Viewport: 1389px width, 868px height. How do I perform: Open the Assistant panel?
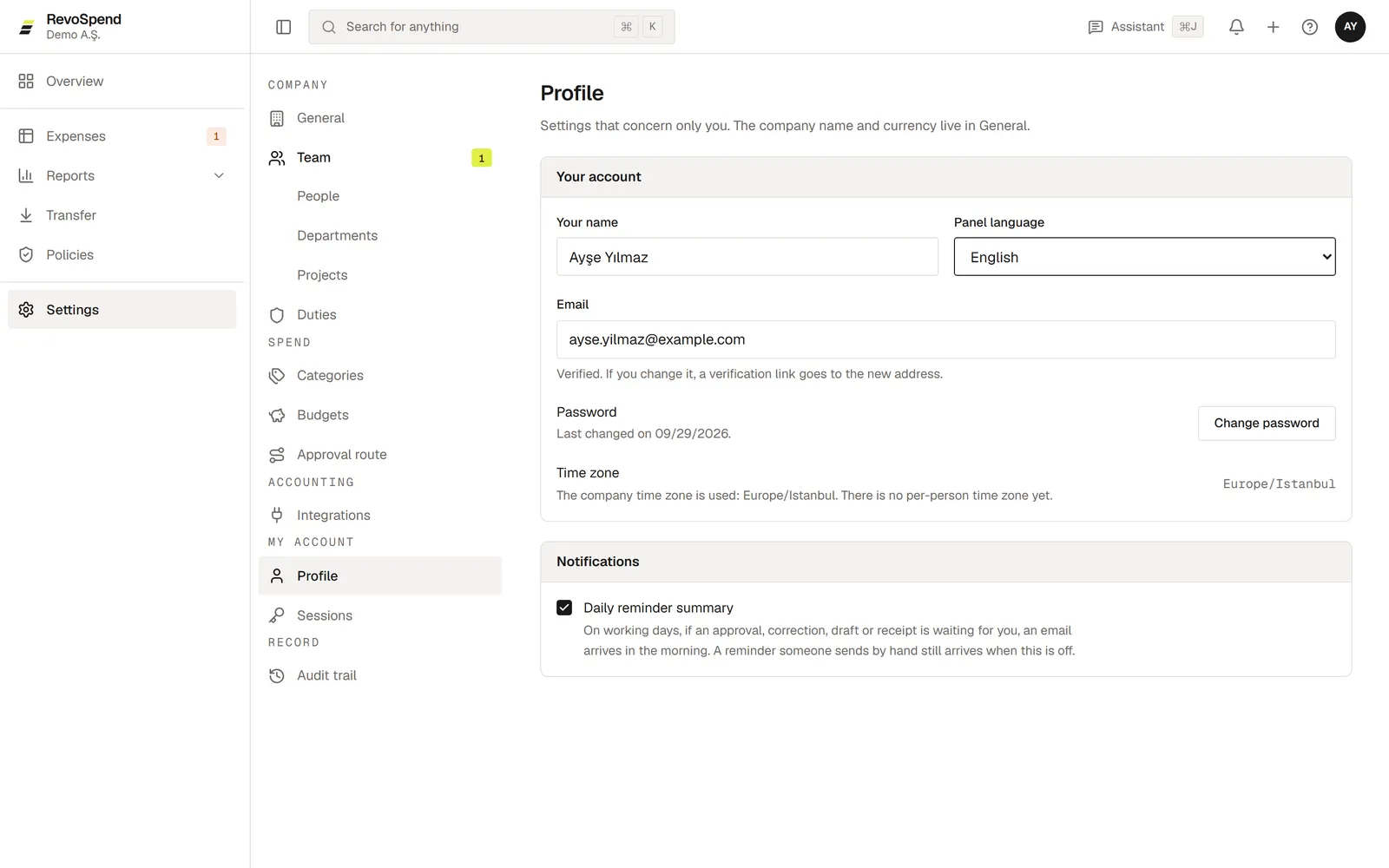tap(1145, 27)
